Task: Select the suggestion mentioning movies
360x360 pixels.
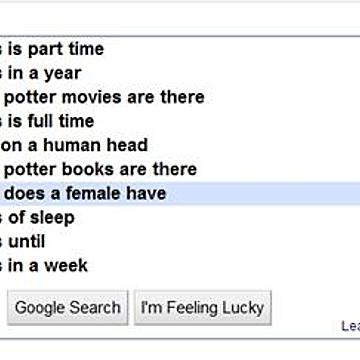Action: [x=180, y=98]
